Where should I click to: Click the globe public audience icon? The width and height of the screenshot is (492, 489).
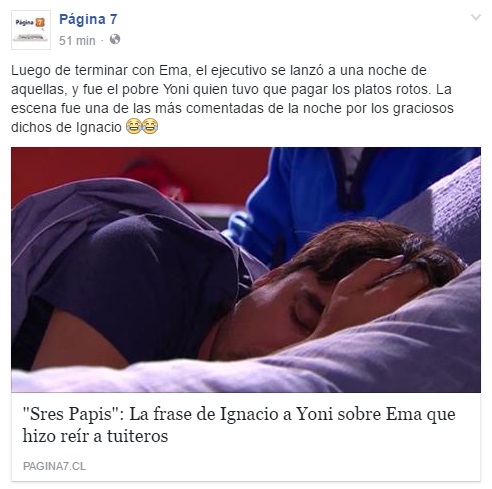coord(115,40)
